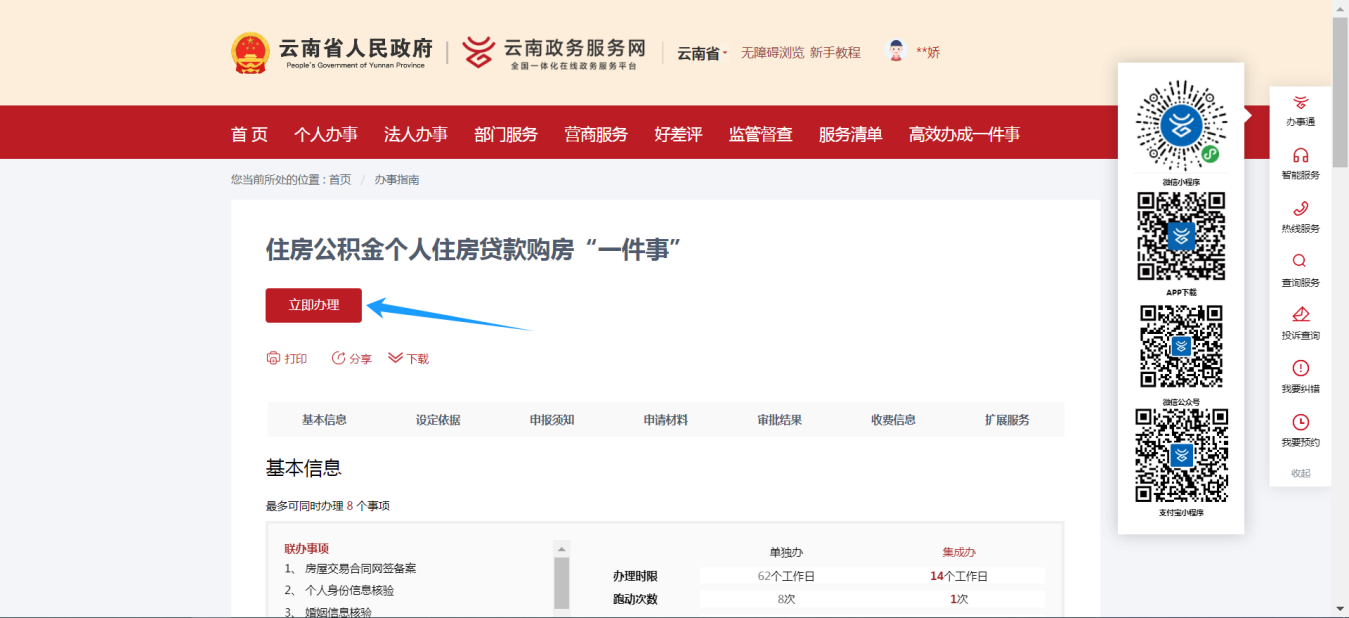
Task: Click the 跑动次数 row label
Action: click(636, 599)
